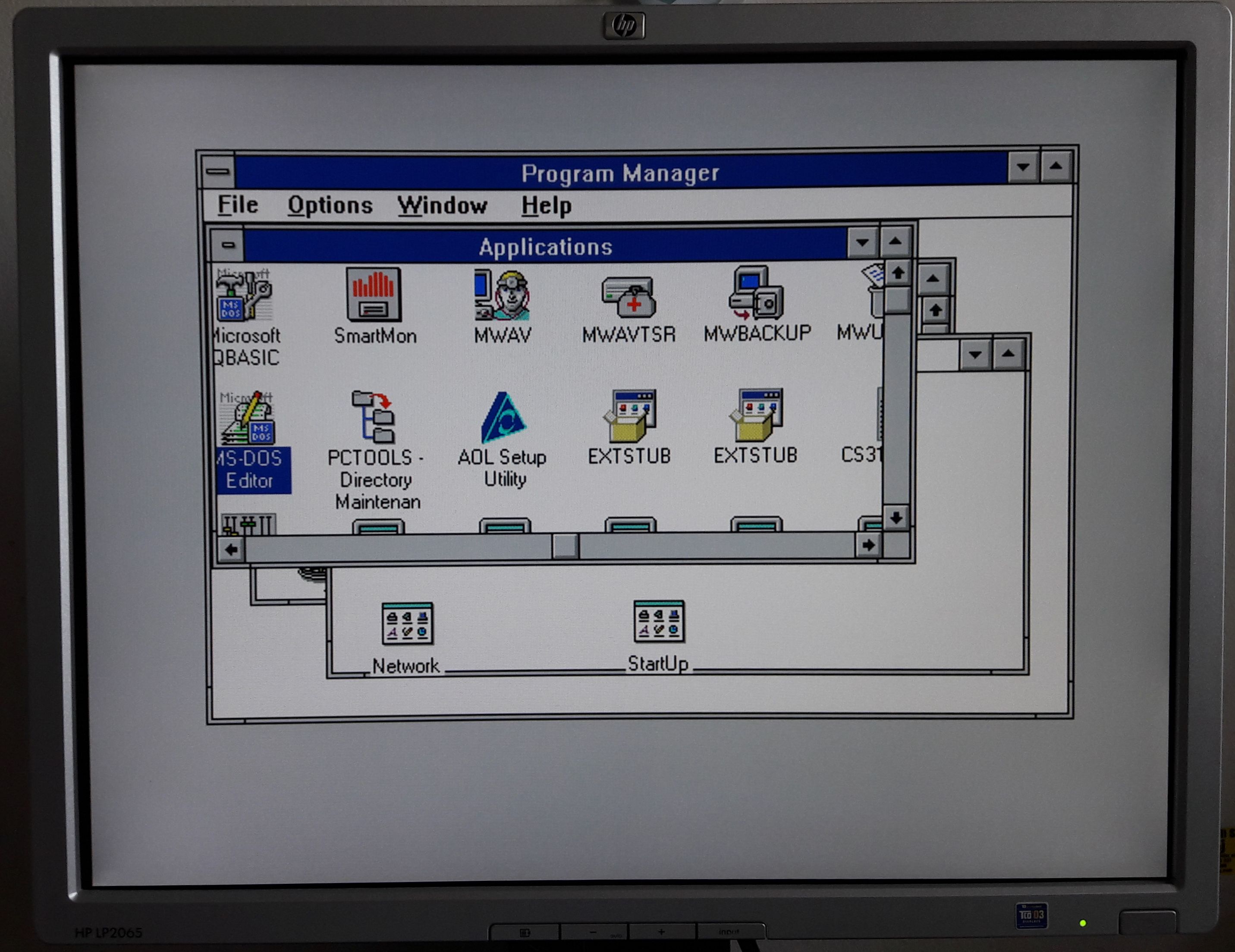Select the Microsoft QBASIC icon
This screenshot has width=1235, height=952.
click(x=244, y=295)
